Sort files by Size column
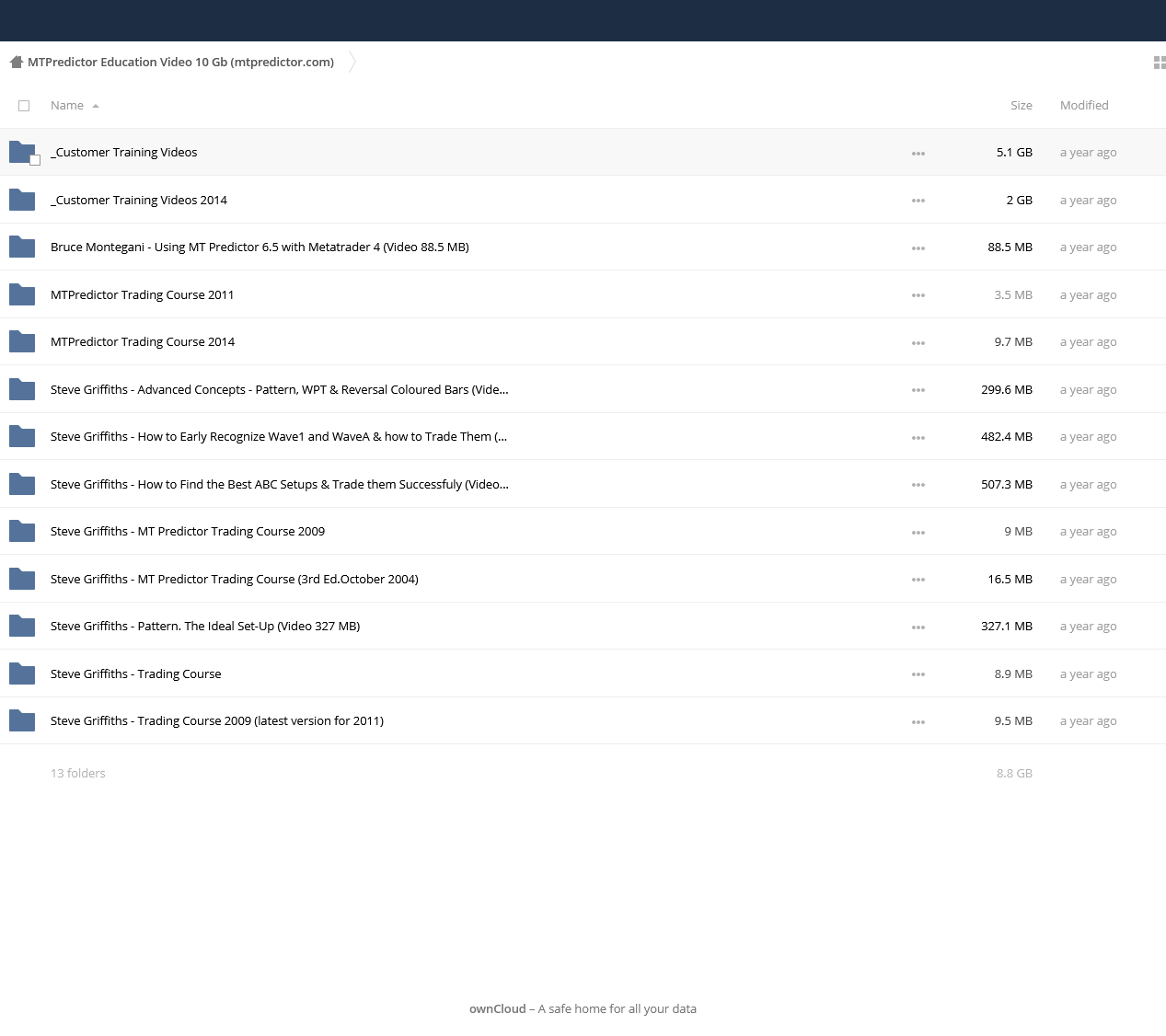 coord(1022,106)
